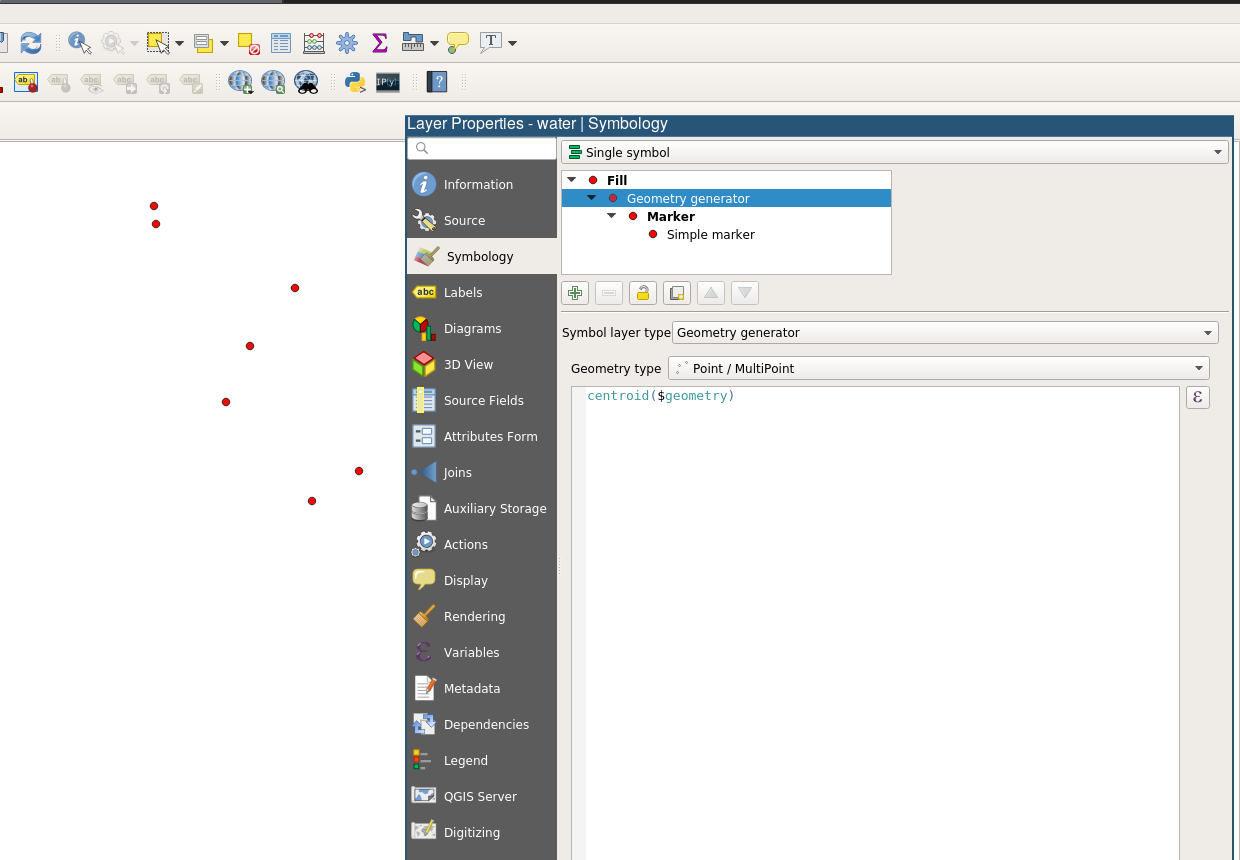The height and width of the screenshot is (860, 1240).
Task: Click the Map Tips speech bubble icon
Action: (457, 43)
